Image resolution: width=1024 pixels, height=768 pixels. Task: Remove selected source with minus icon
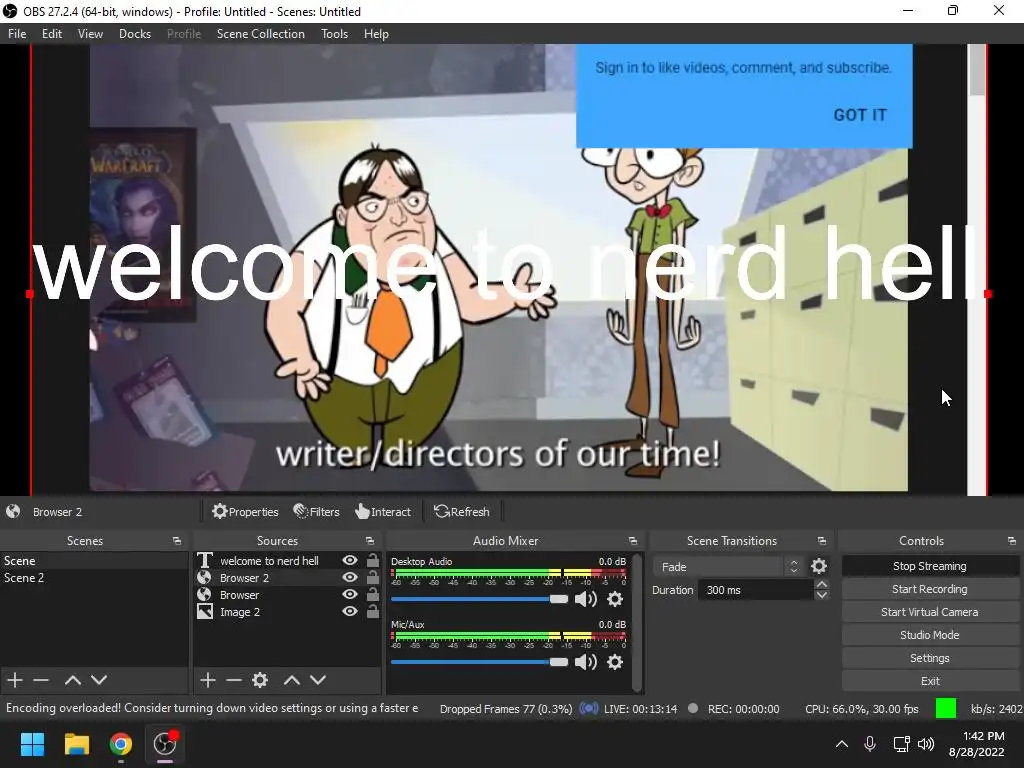point(234,680)
